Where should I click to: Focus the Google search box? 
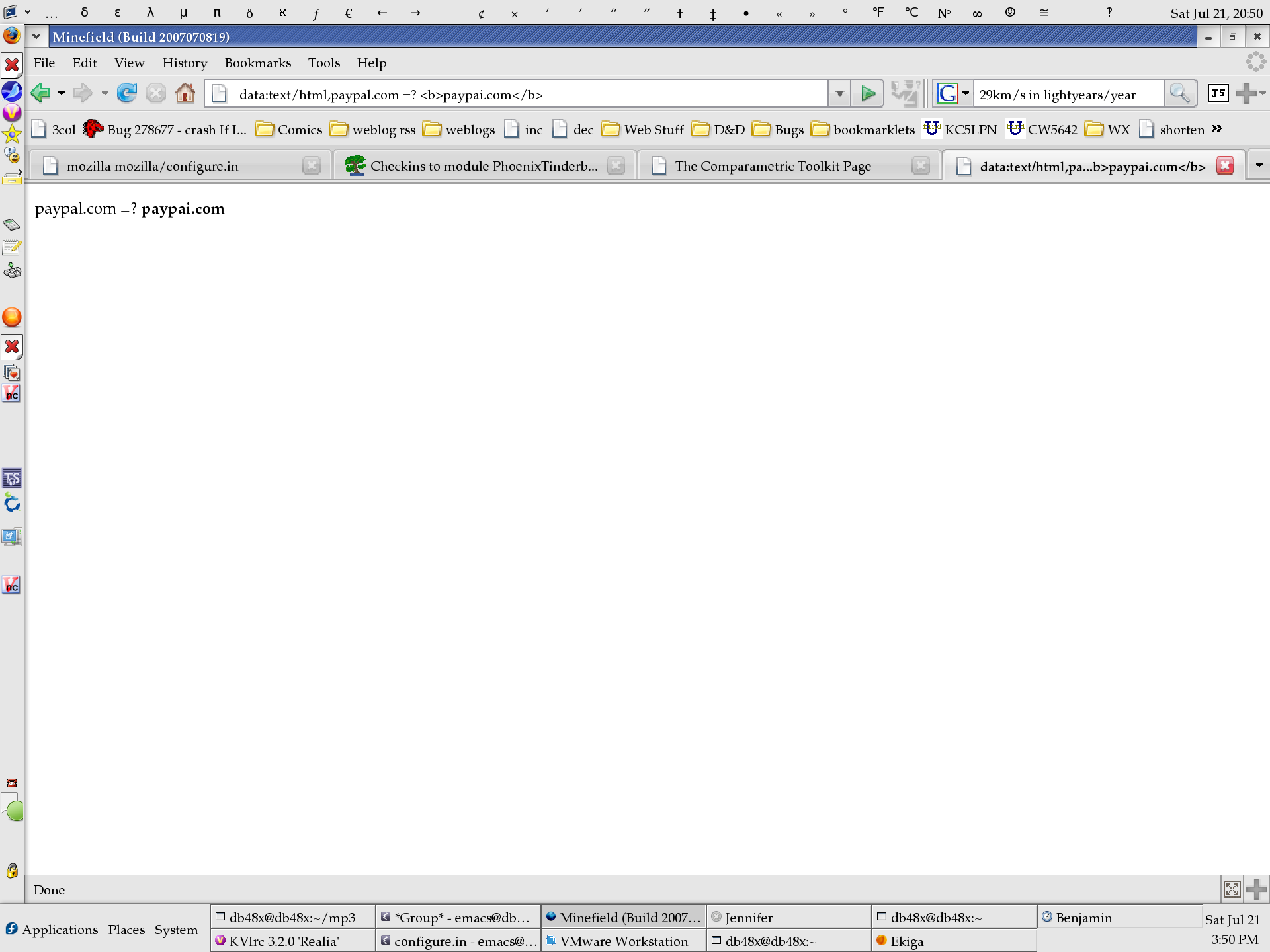click(x=1068, y=94)
